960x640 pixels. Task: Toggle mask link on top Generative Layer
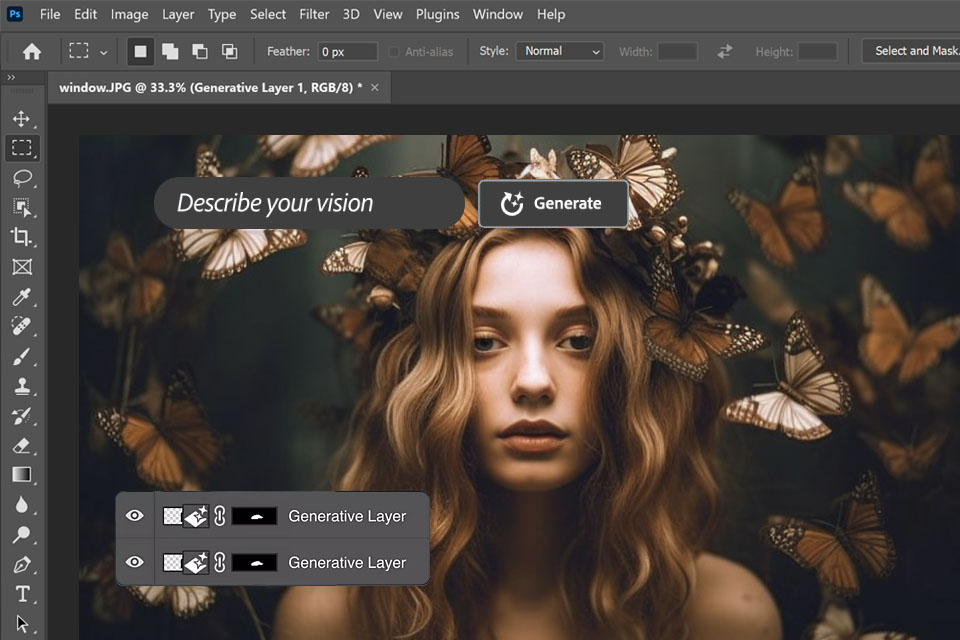coord(220,516)
